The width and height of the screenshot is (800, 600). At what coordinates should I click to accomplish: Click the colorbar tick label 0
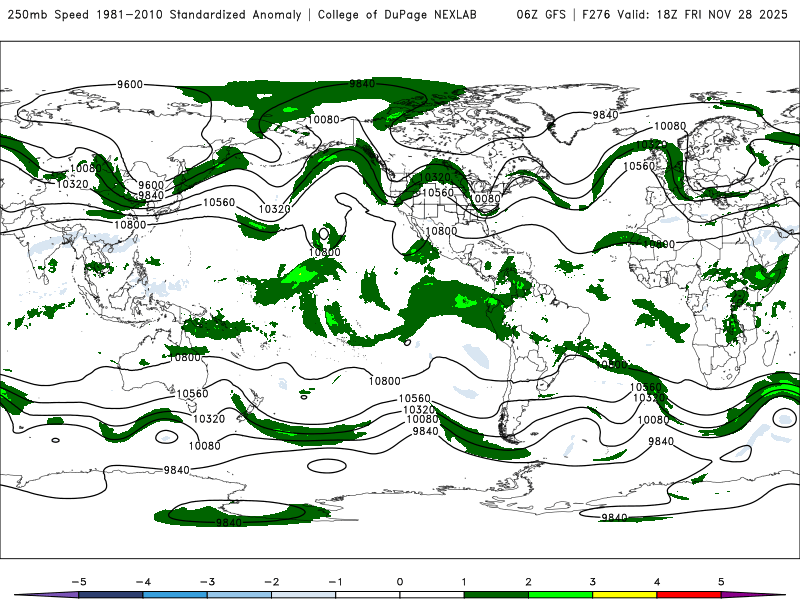click(x=399, y=582)
